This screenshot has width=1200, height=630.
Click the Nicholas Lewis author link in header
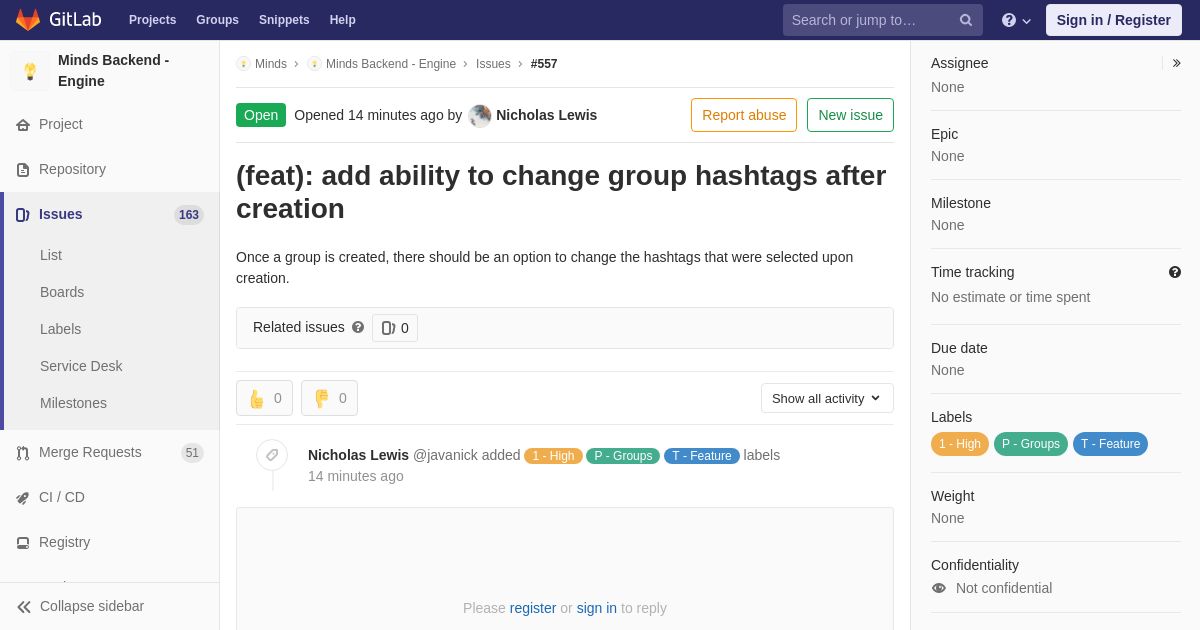pyautogui.click(x=546, y=115)
